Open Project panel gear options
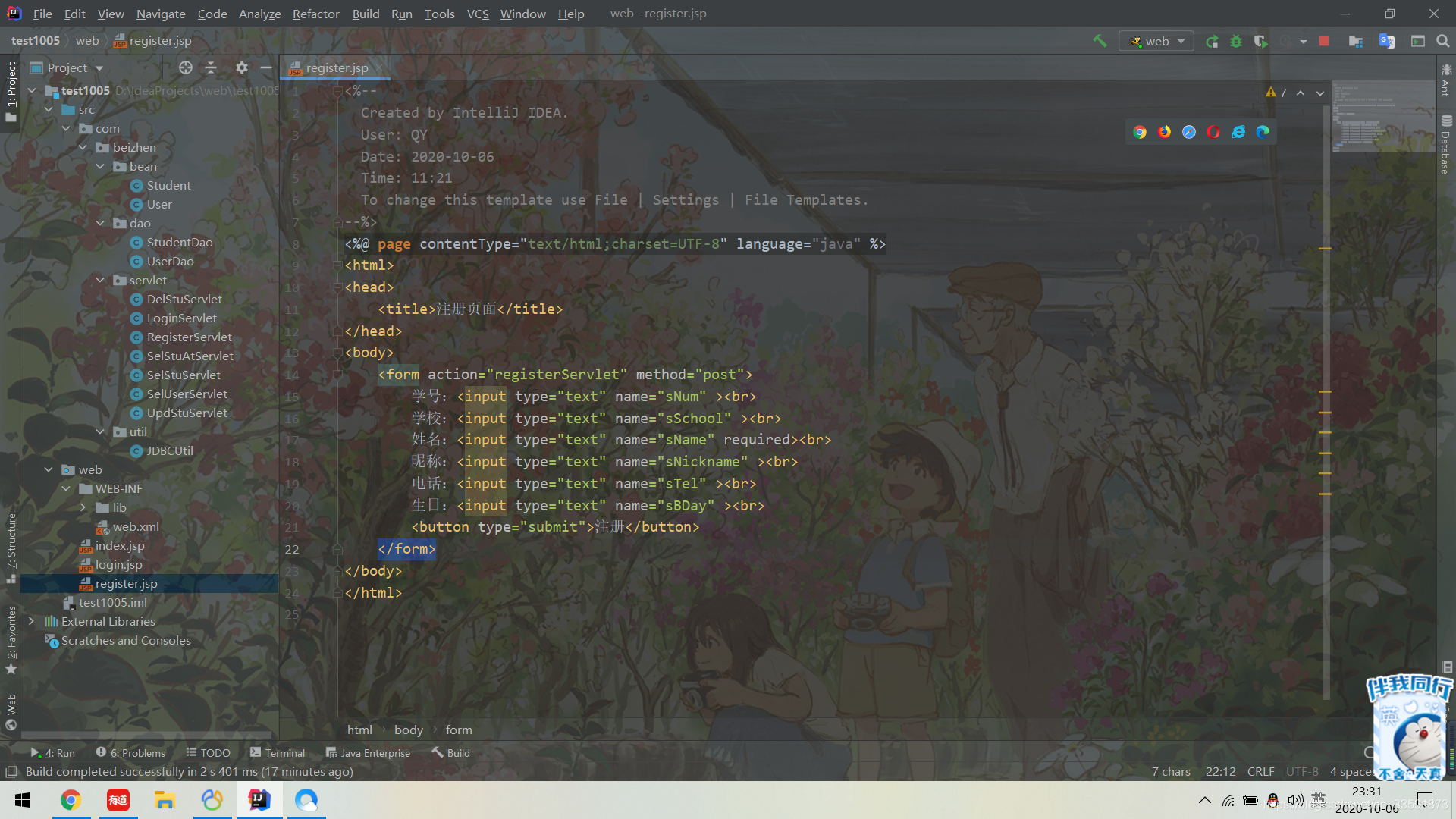Viewport: 1456px width, 819px height. pyautogui.click(x=242, y=67)
